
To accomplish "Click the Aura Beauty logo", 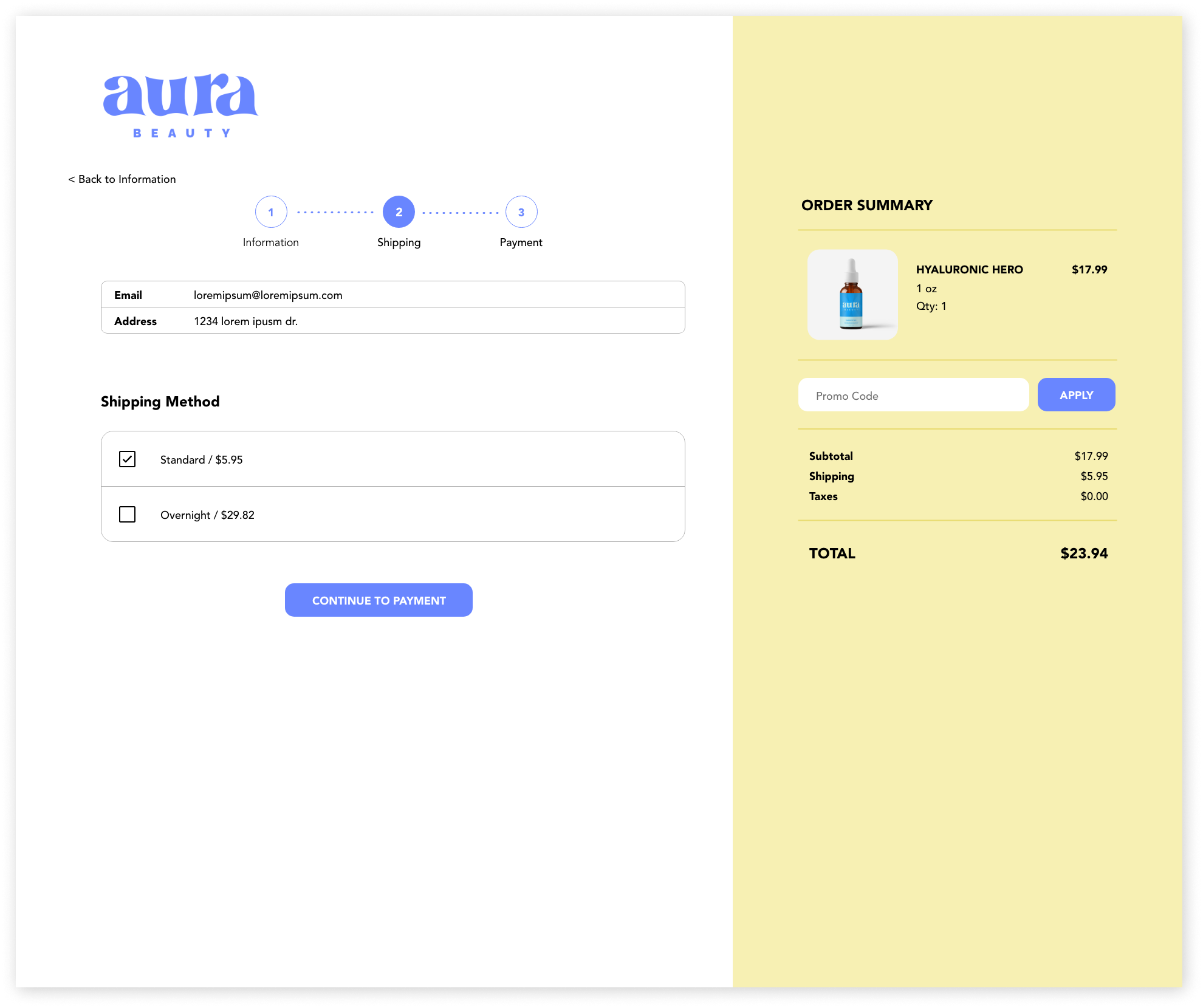I will [180, 106].
